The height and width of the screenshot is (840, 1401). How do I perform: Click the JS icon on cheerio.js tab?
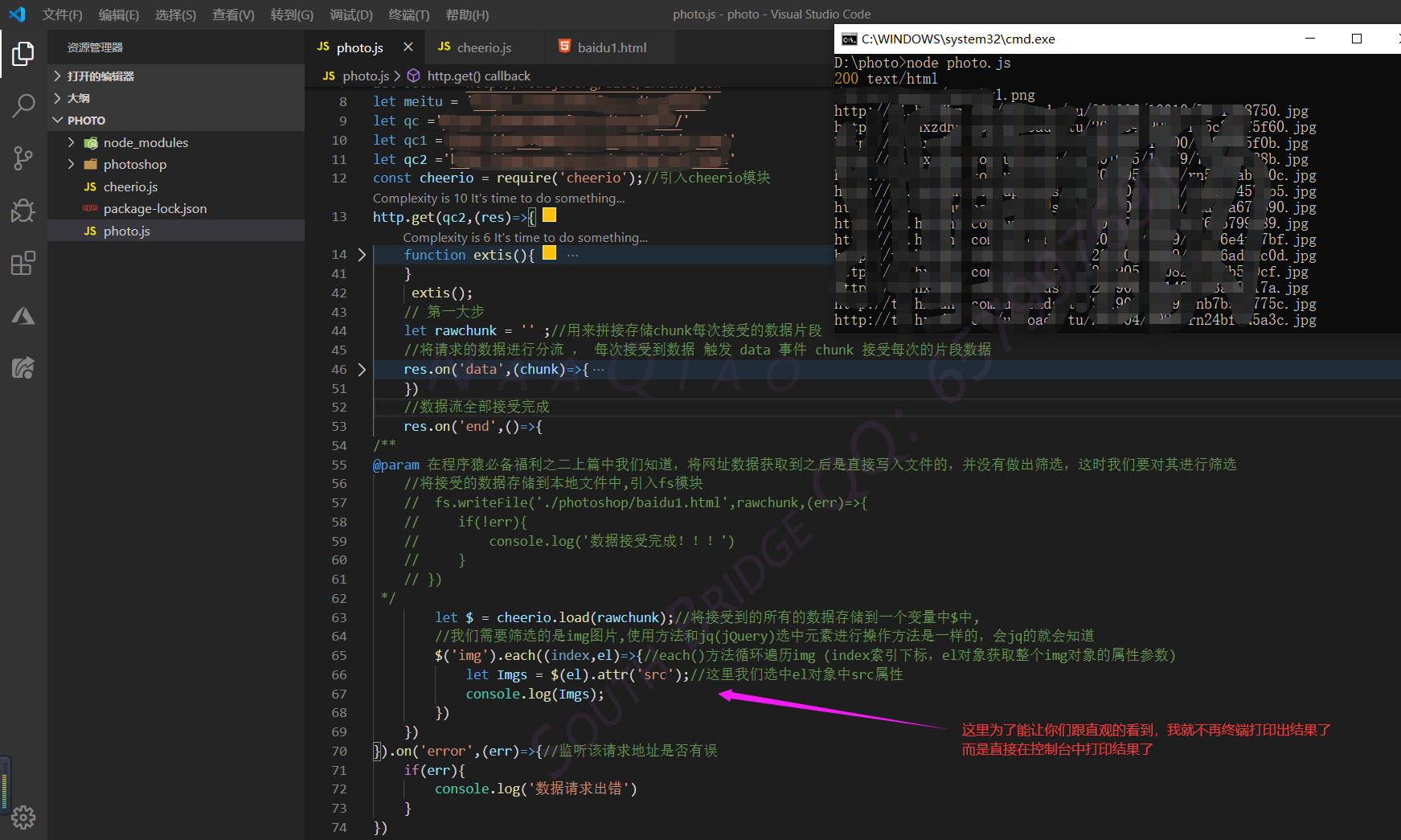(x=444, y=47)
